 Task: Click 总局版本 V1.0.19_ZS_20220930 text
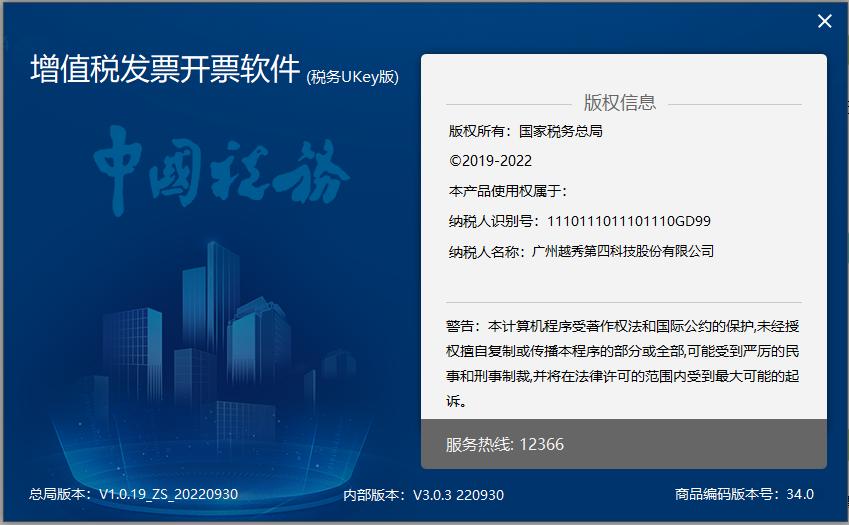pos(133,494)
